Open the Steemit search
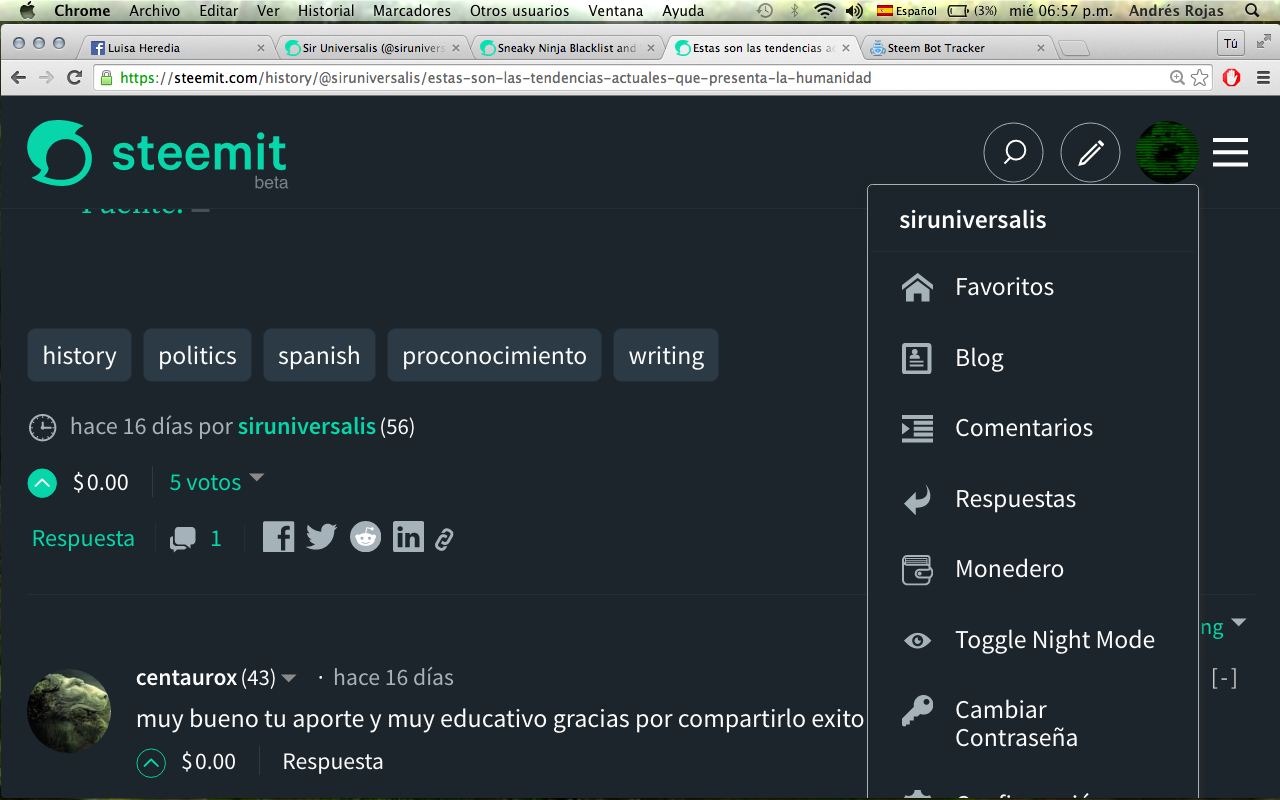Image resolution: width=1280 pixels, height=800 pixels. [x=1013, y=152]
